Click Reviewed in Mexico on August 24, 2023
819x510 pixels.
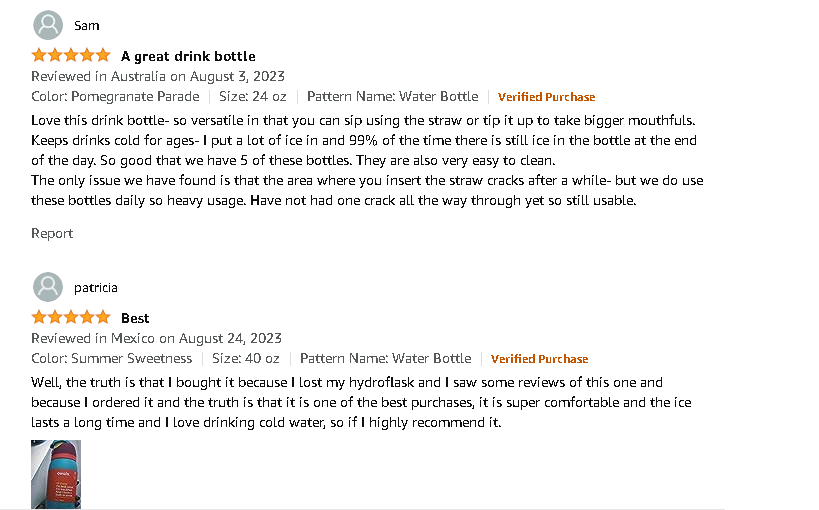click(156, 338)
